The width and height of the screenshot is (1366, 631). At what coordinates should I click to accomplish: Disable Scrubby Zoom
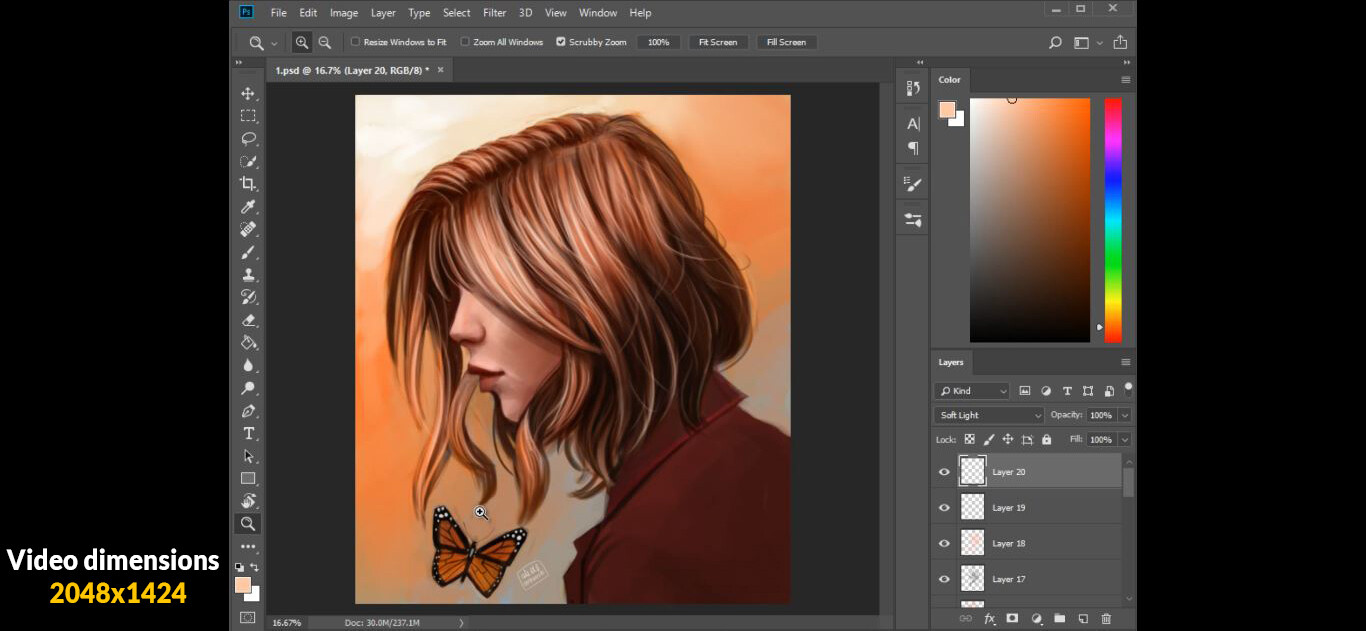561,42
